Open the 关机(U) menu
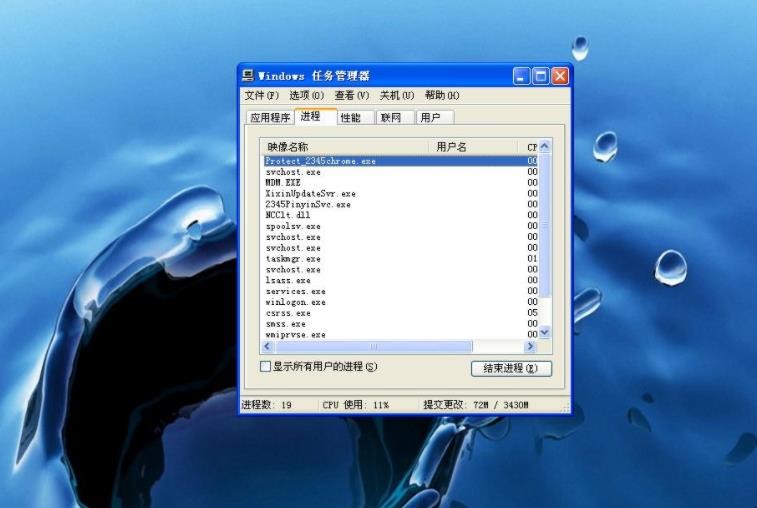757x508 pixels. click(x=397, y=96)
